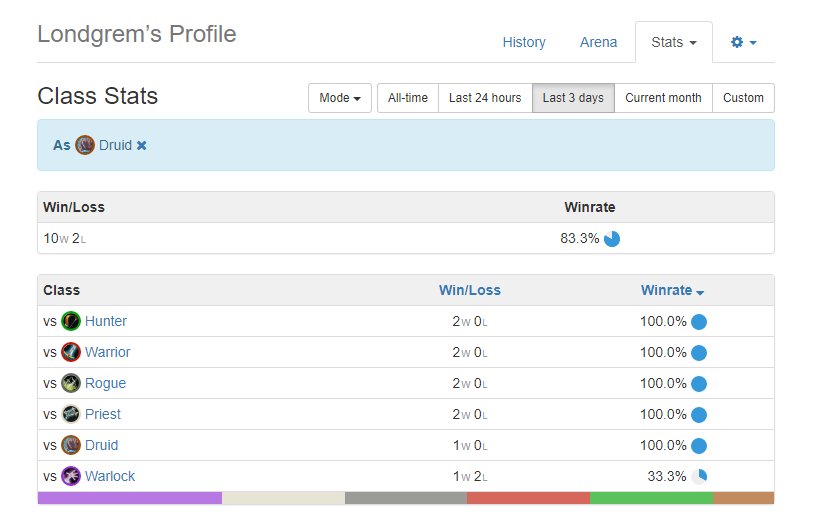825x524 pixels.
Task: Click the "1w 0L" Druid record
Action: (x=470, y=445)
